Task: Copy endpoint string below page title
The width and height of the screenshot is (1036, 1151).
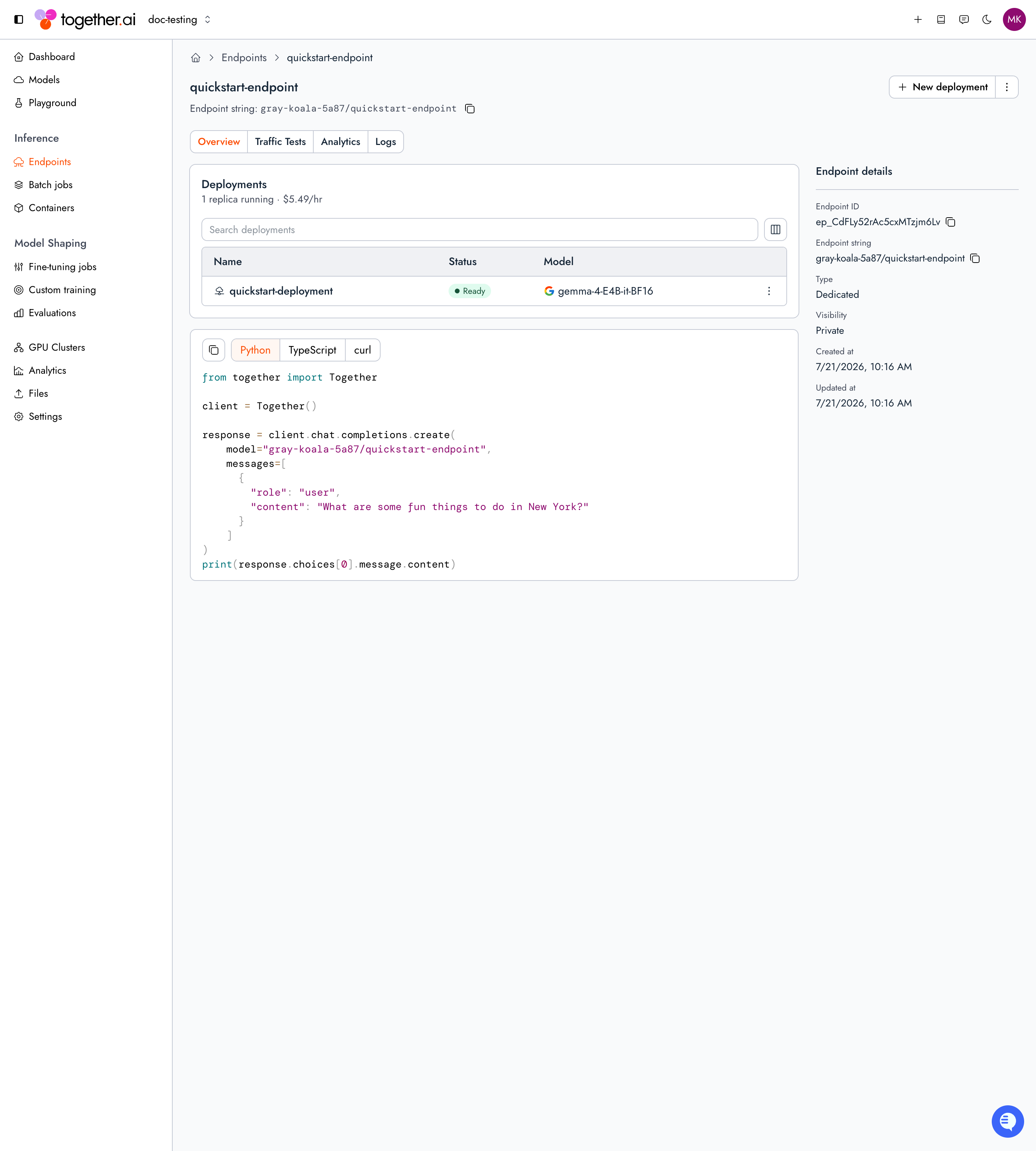Action: point(469,109)
